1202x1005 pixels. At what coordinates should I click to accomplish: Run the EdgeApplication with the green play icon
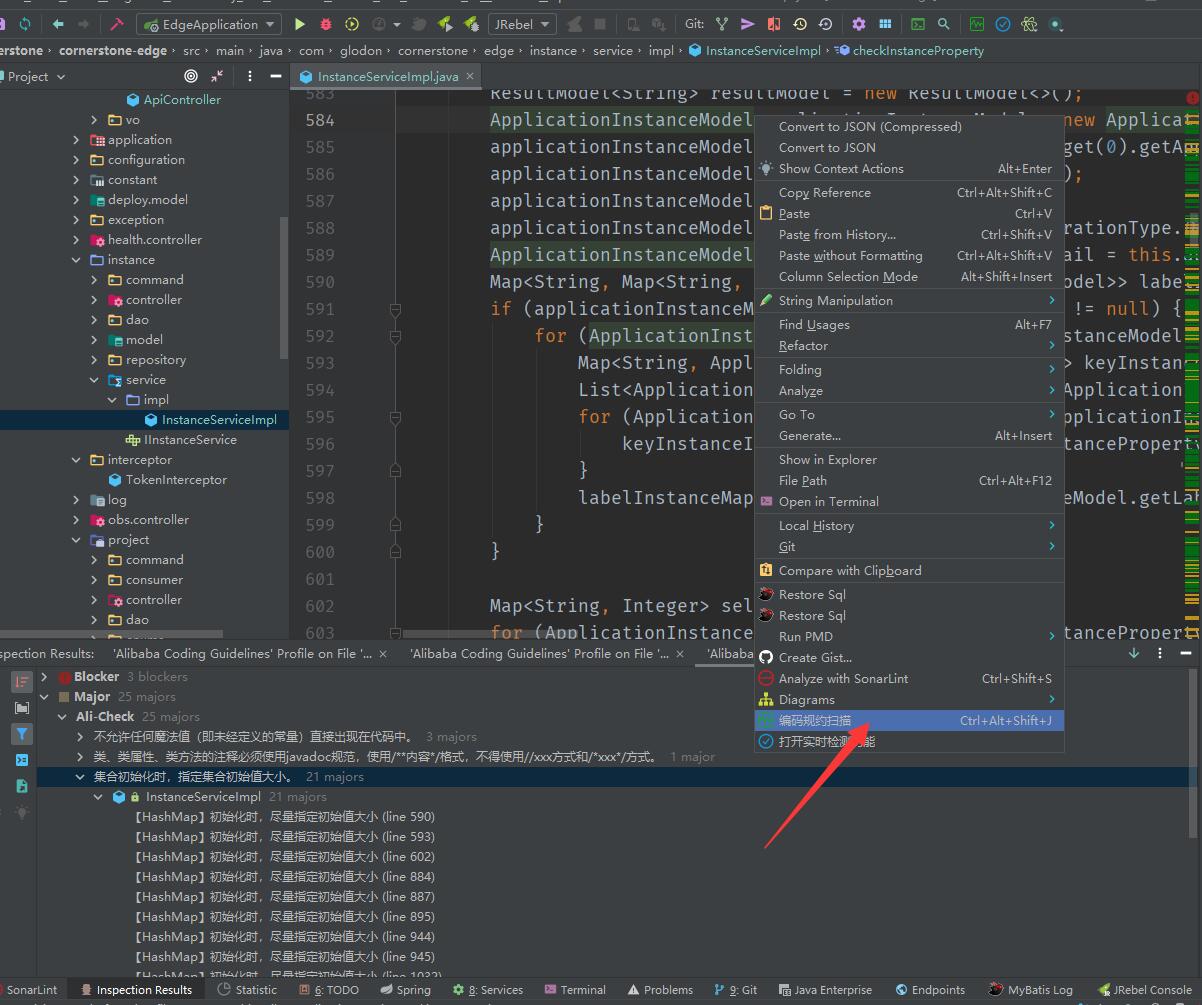tap(299, 23)
